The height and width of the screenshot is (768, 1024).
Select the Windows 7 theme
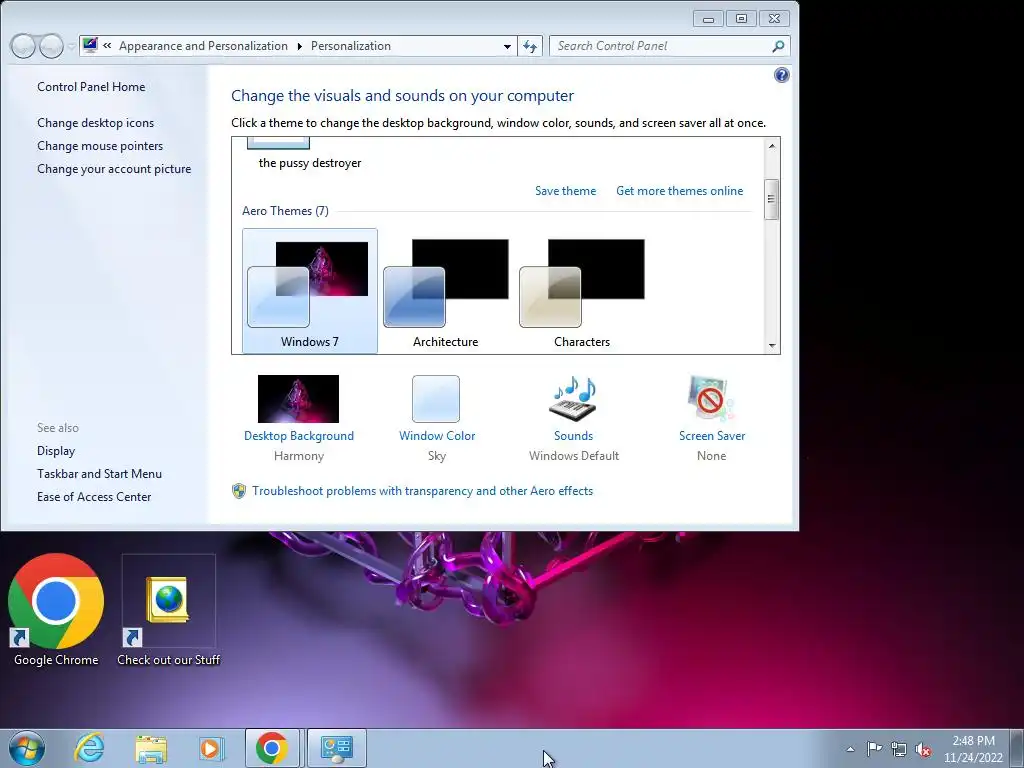310,291
